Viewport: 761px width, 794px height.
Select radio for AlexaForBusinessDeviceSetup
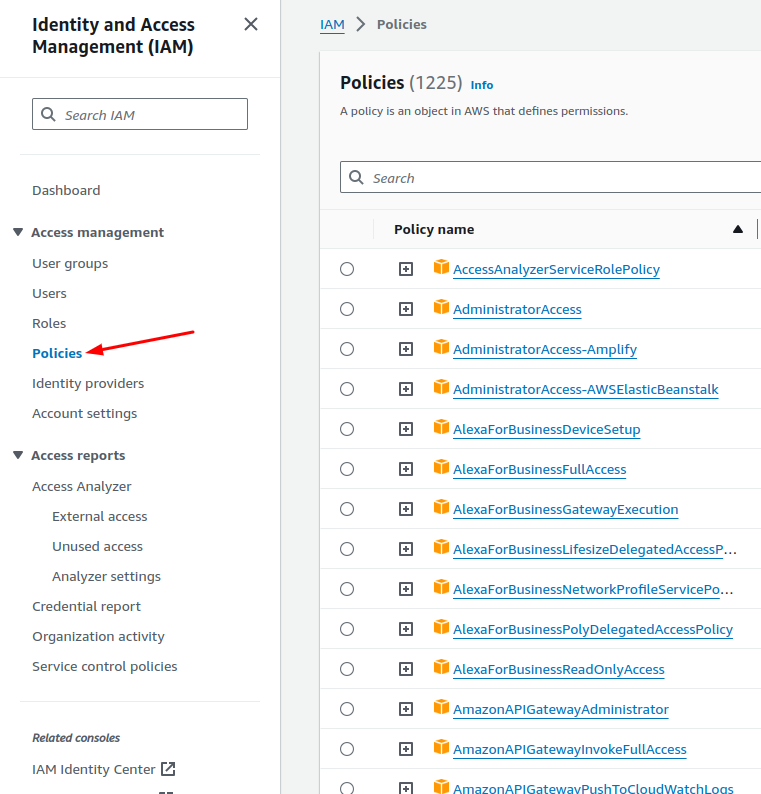pyautogui.click(x=347, y=429)
